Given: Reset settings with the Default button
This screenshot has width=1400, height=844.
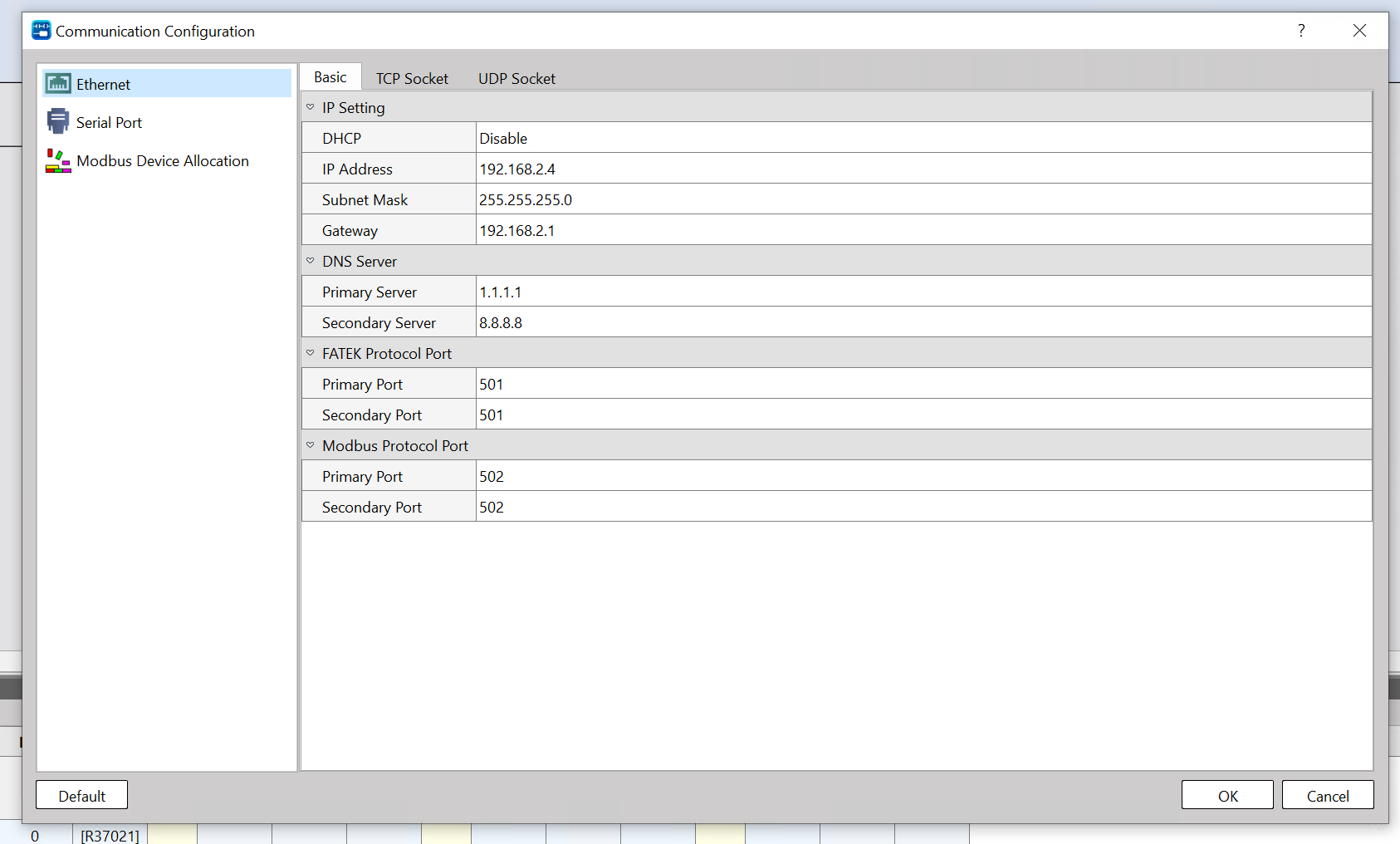Looking at the screenshot, I should click(81, 795).
